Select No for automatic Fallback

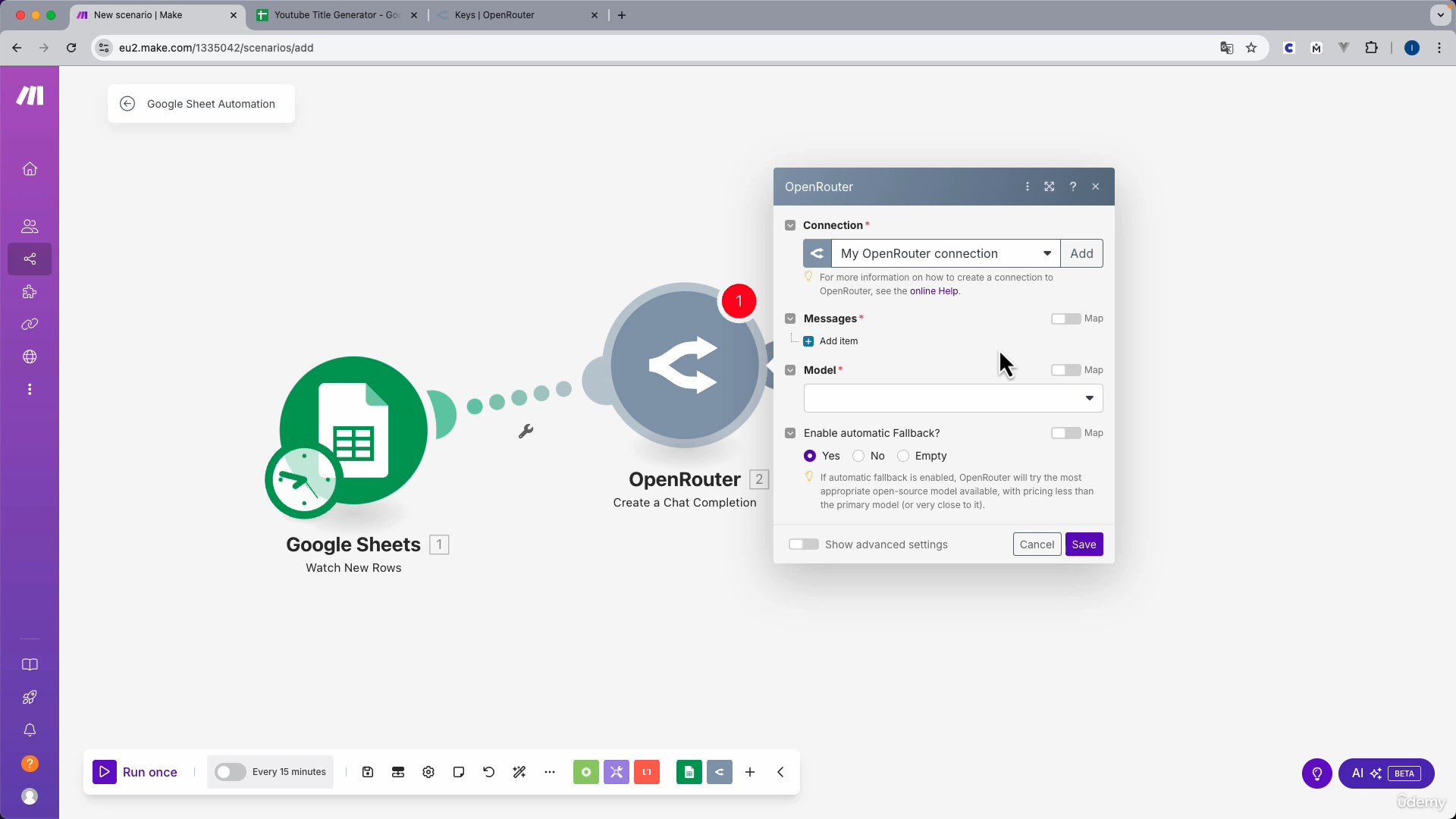click(x=858, y=456)
